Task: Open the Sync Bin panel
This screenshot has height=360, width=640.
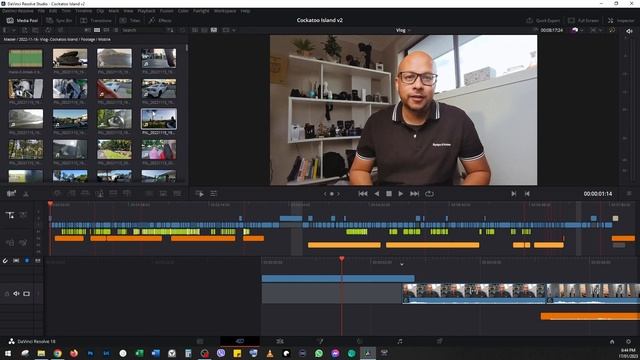Action: [60, 20]
